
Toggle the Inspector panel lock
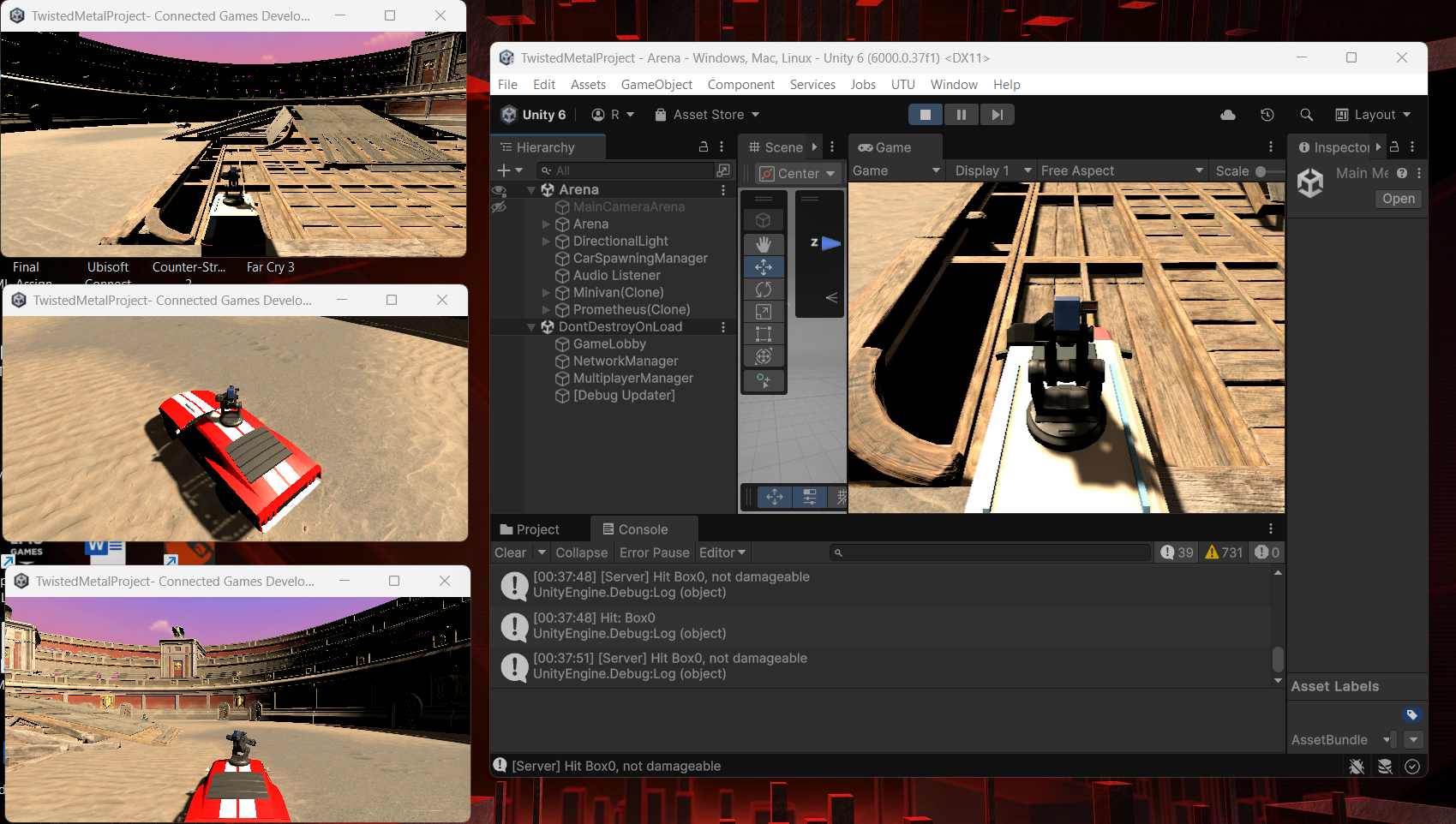(1395, 146)
